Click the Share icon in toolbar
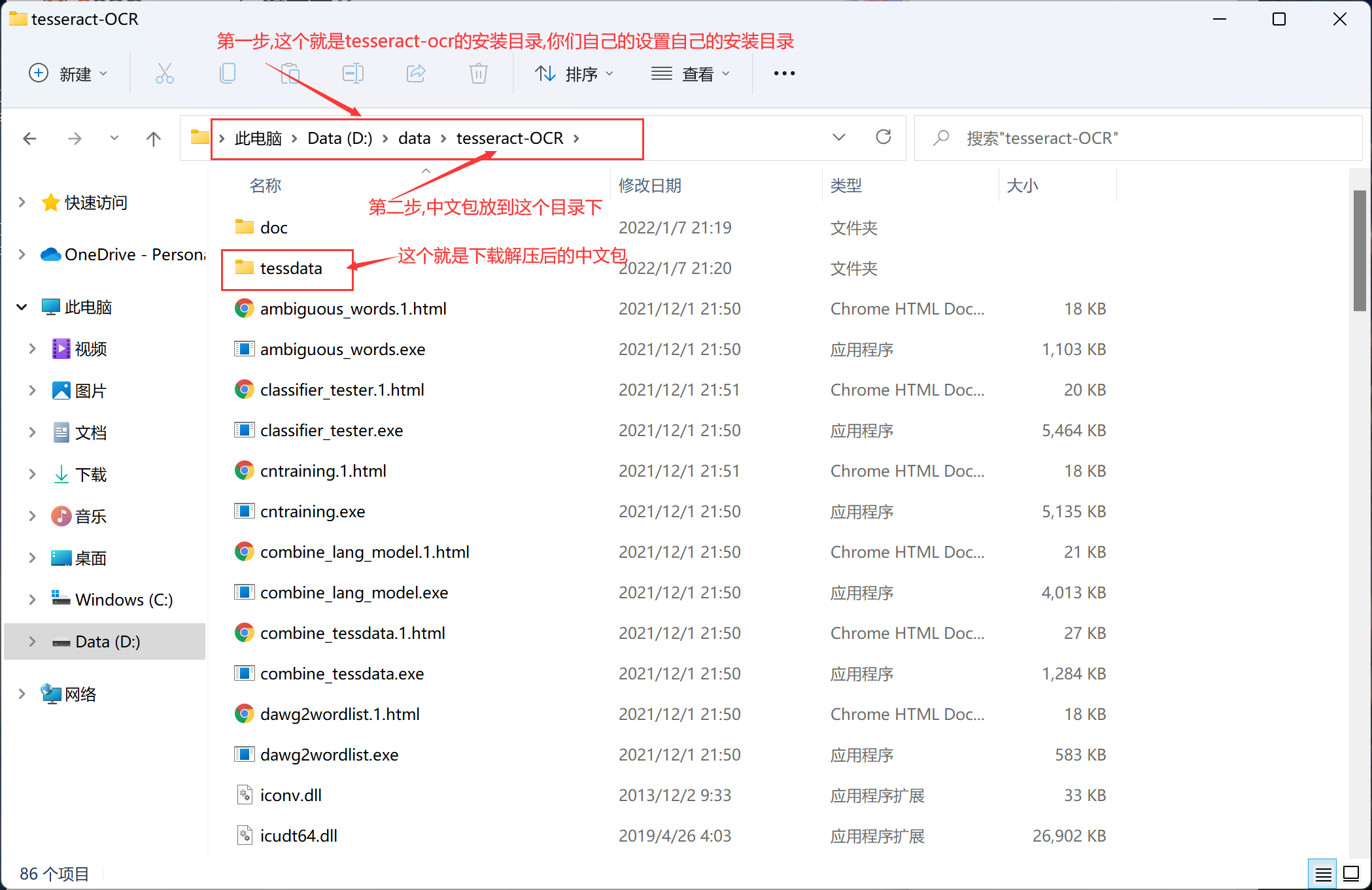The image size is (1372, 890). [416, 73]
